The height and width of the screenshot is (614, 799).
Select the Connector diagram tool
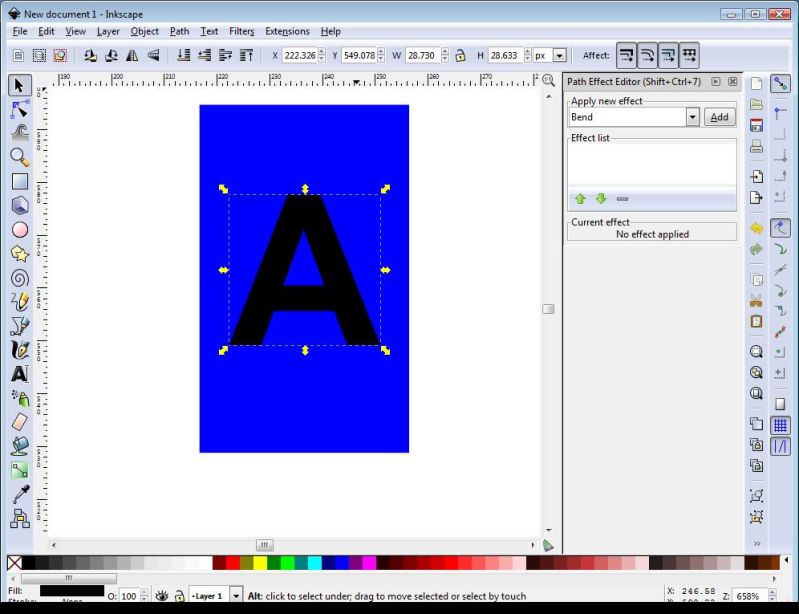[19, 519]
